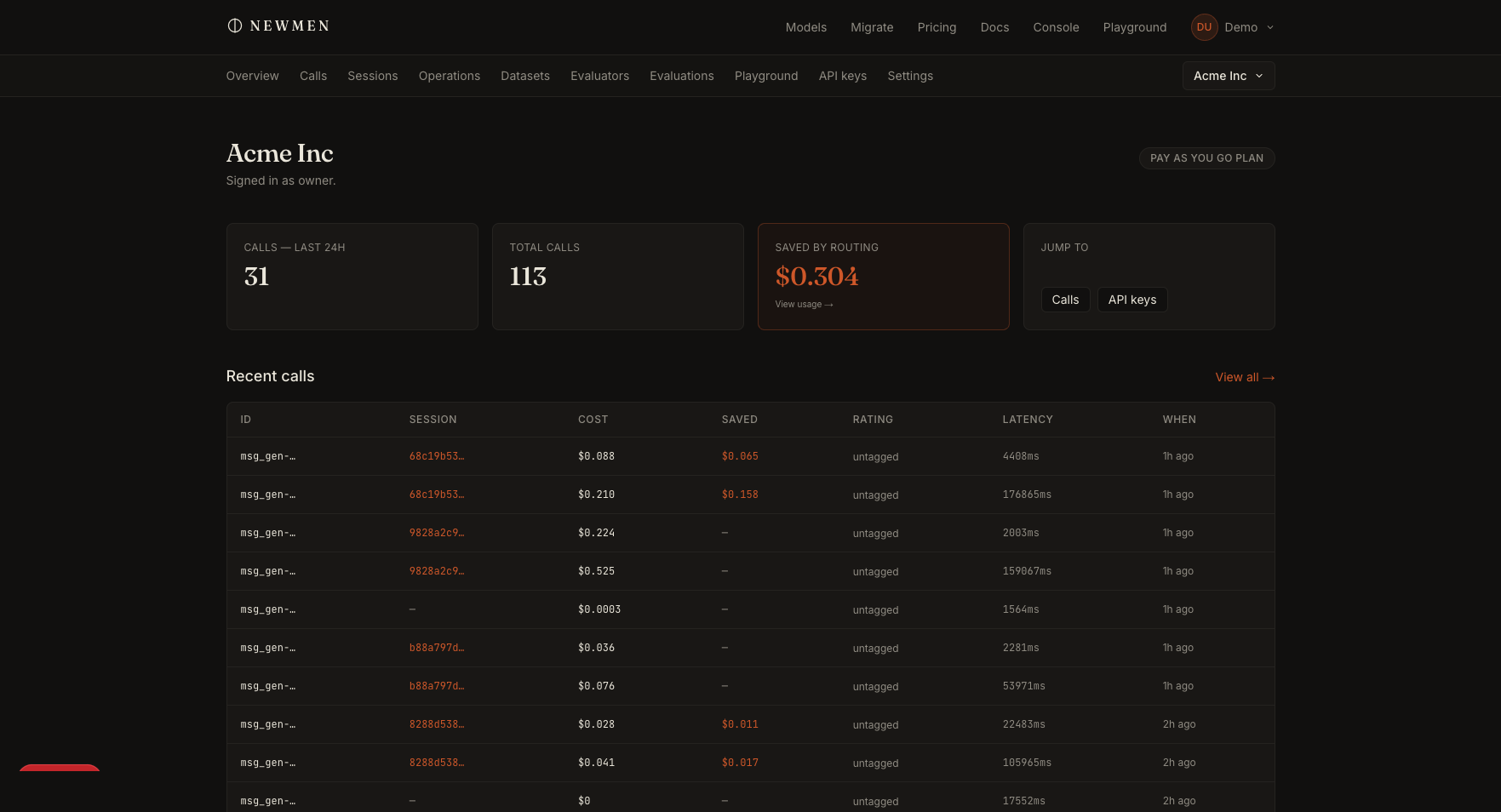
Task: Click the Calls Last 24h card showing 31
Action: [352, 277]
